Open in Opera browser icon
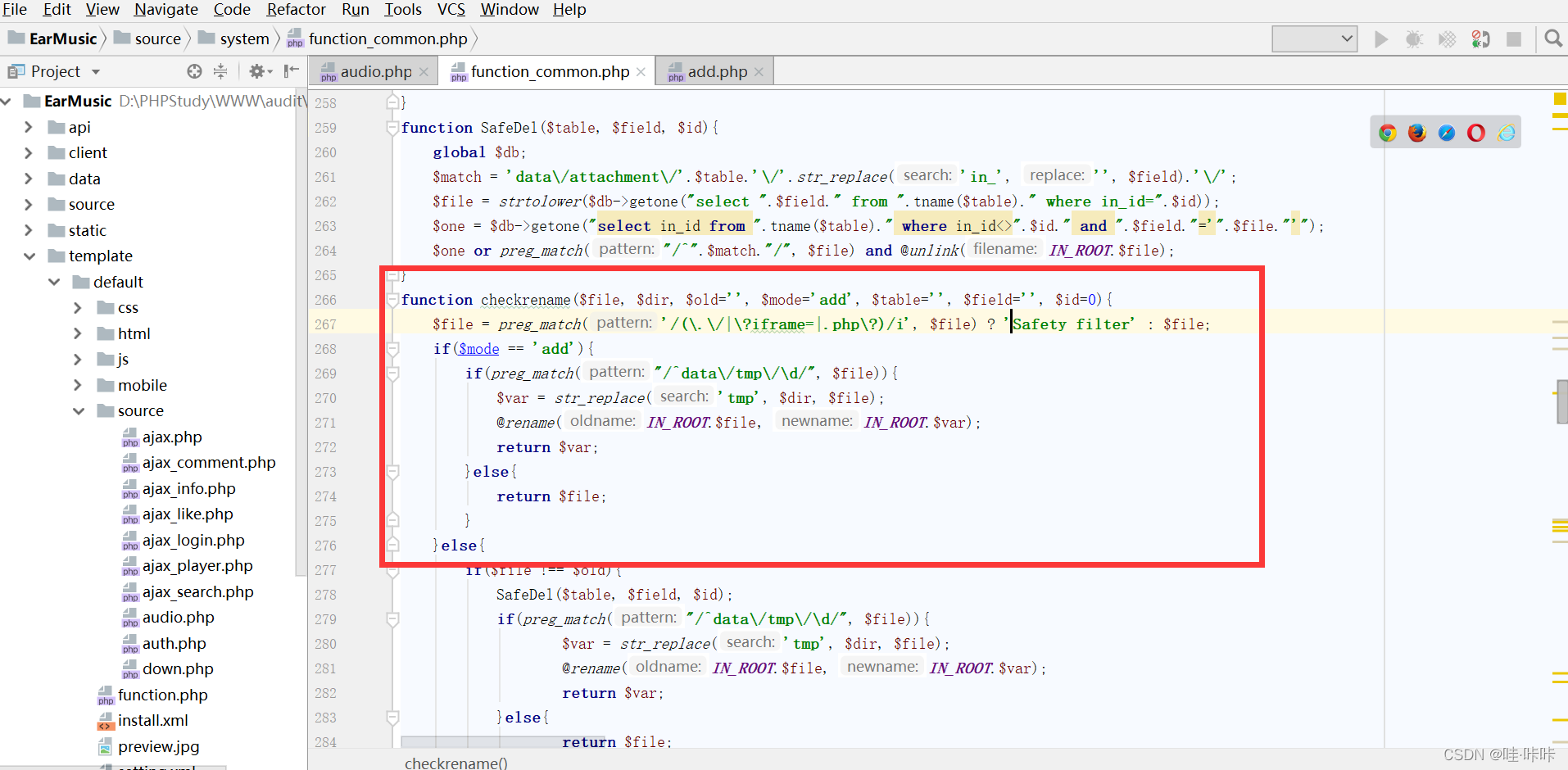1568x770 pixels. point(1475,133)
